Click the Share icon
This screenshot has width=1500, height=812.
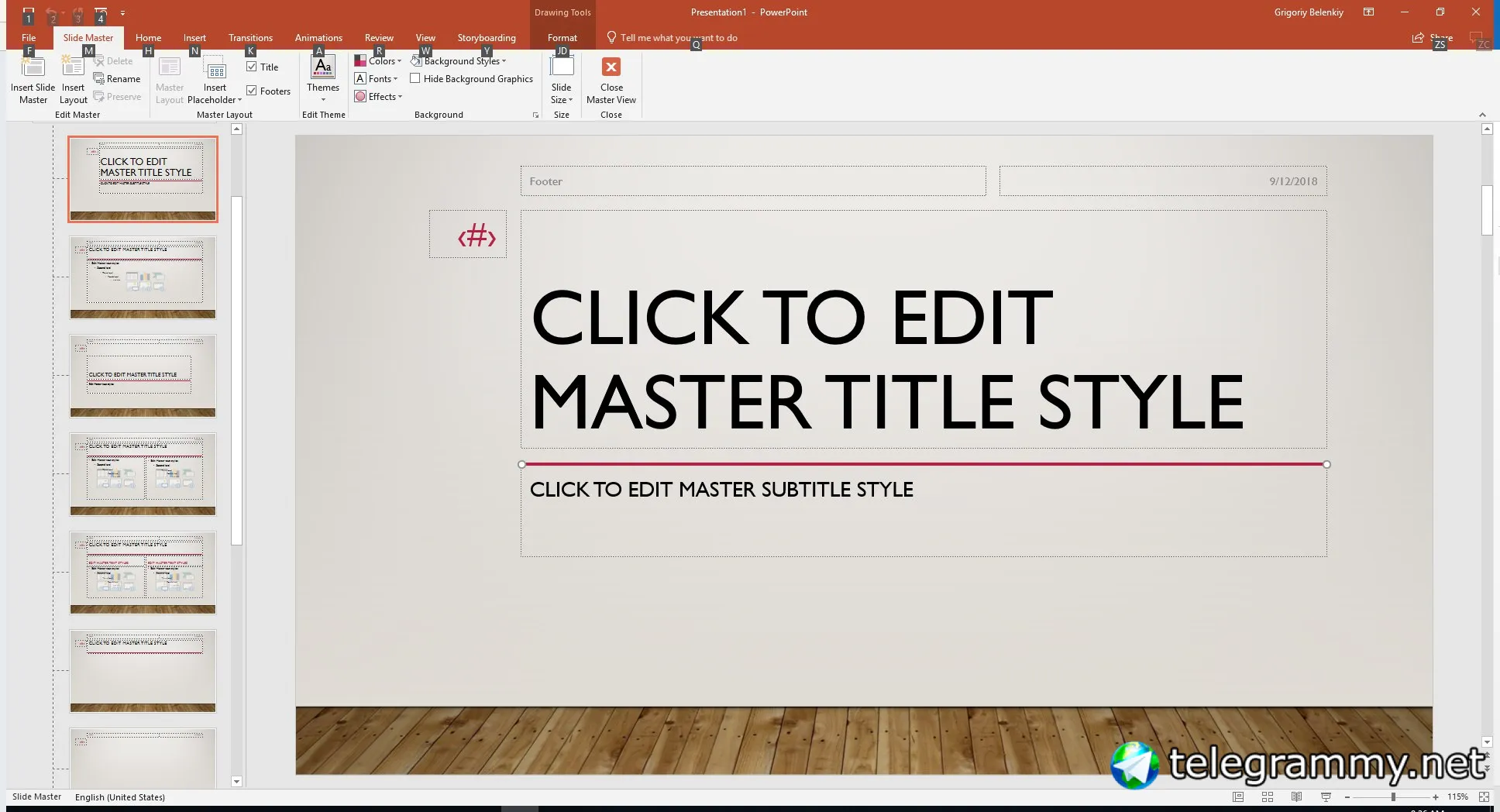point(1418,37)
